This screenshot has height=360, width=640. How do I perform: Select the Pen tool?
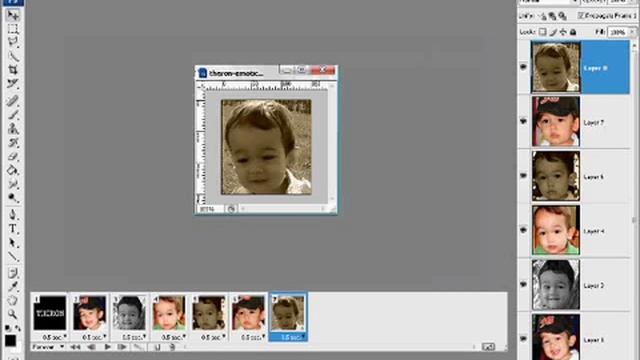[13, 215]
